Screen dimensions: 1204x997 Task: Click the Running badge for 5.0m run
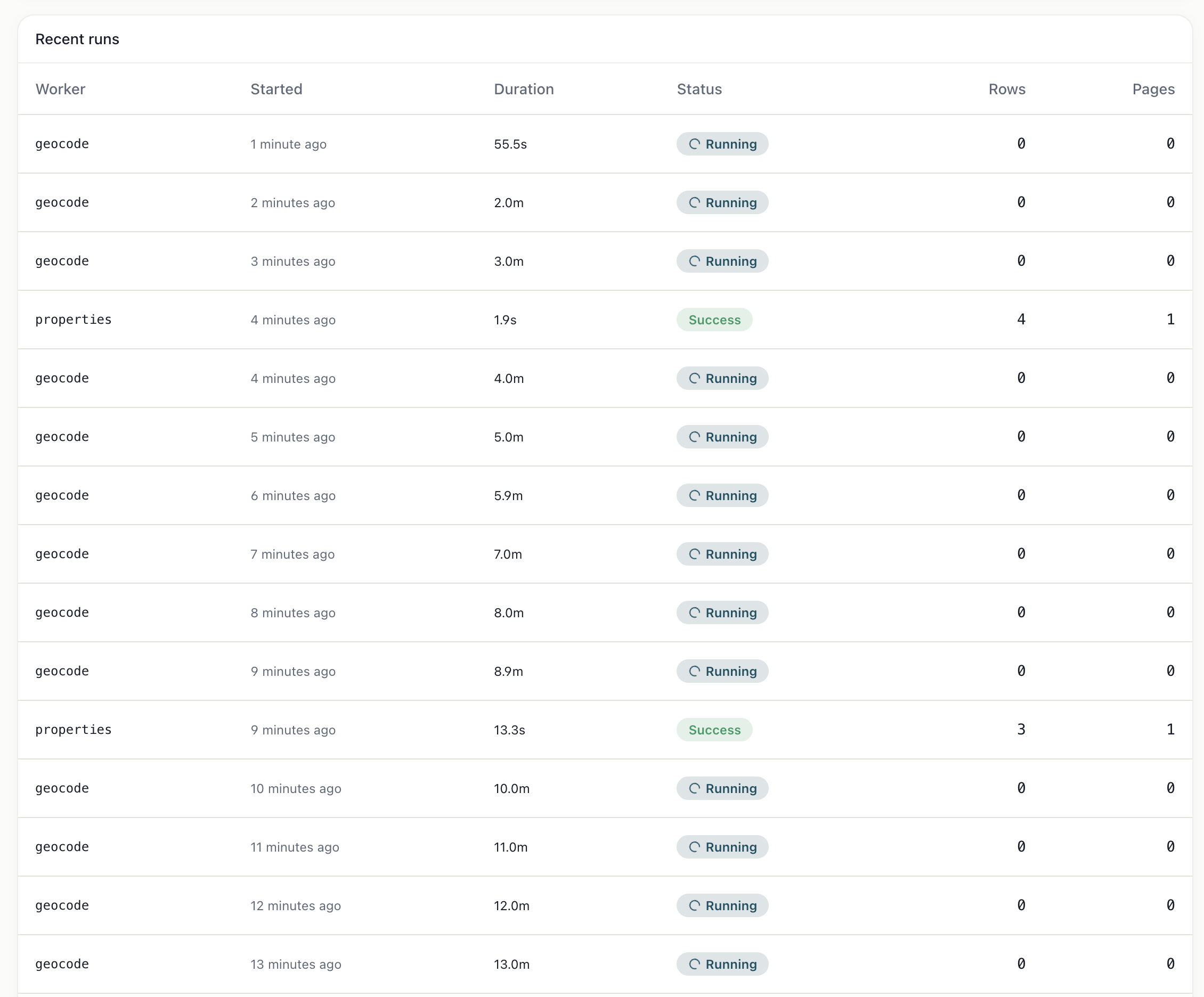coord(722,437)
